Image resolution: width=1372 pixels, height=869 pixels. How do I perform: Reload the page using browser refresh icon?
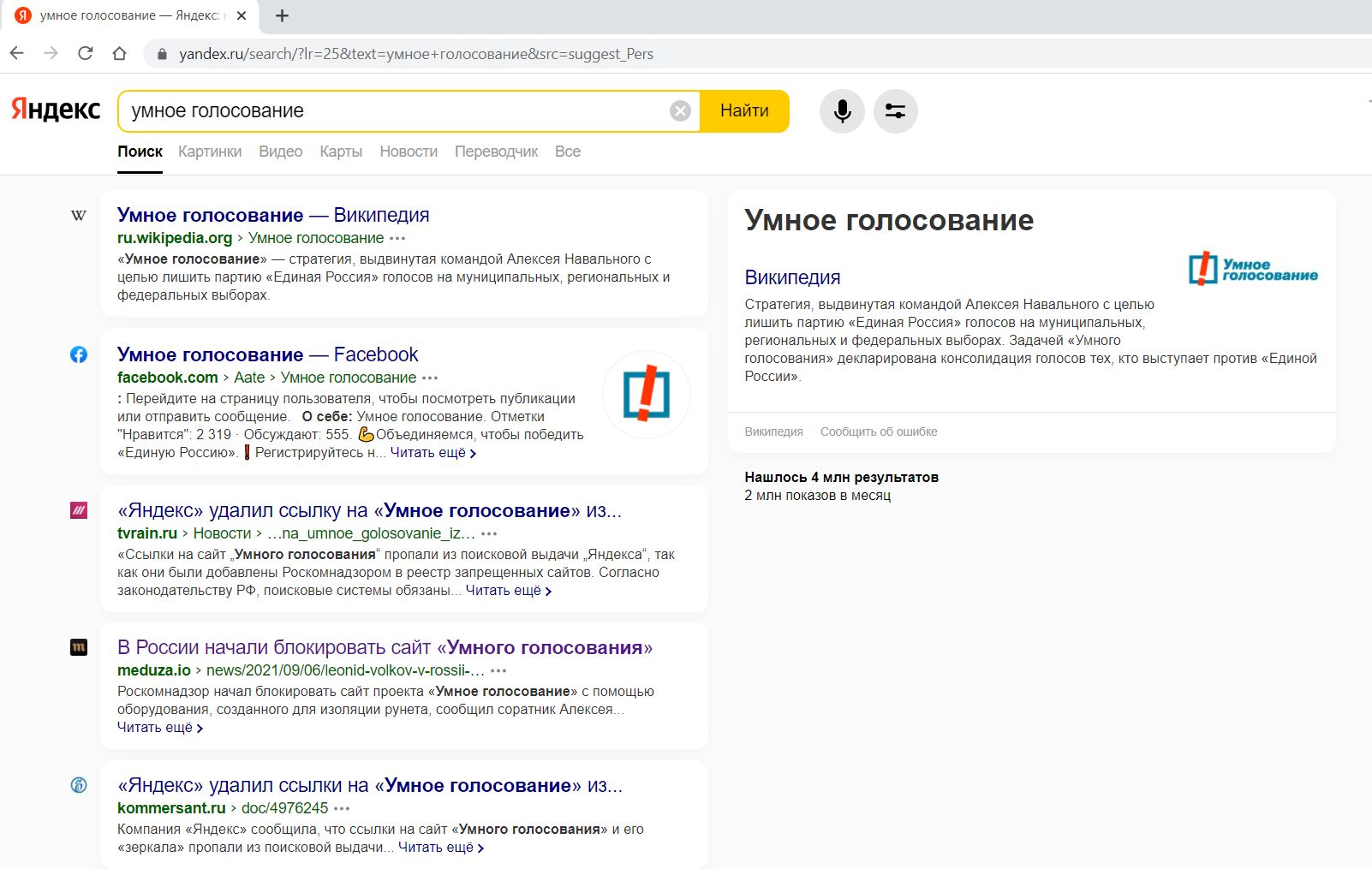click(85, 53)
